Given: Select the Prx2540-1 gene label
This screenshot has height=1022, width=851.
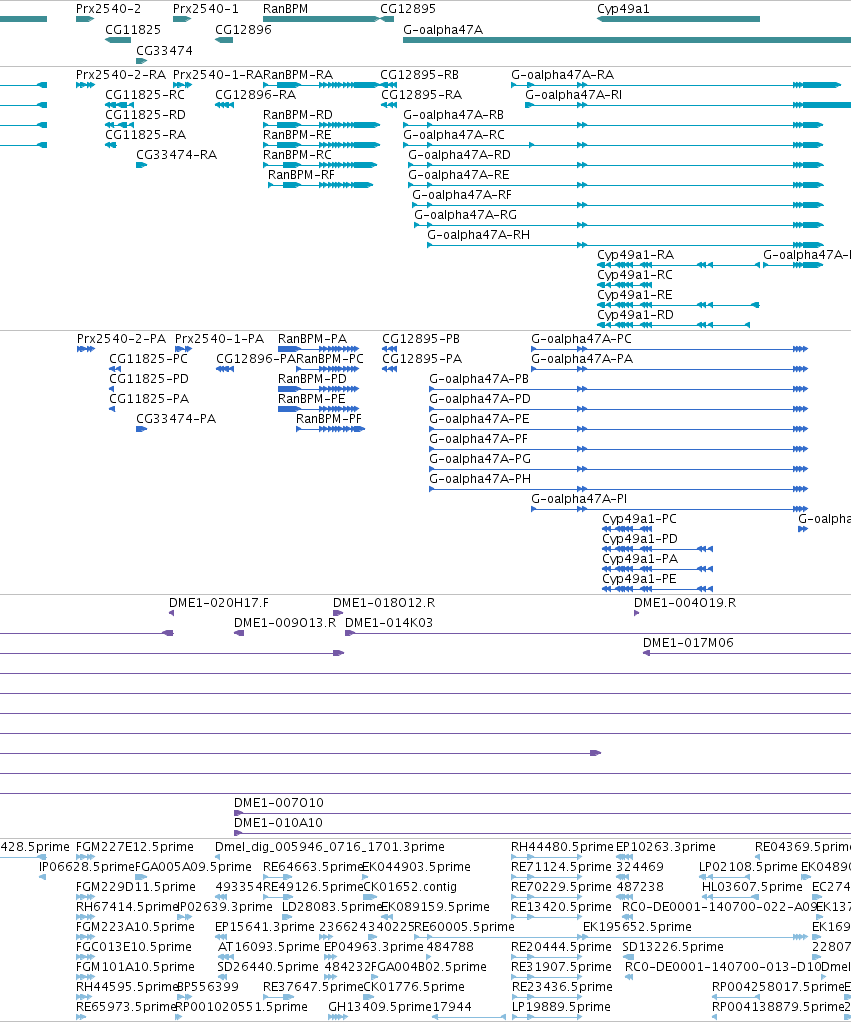Looking at the screenshot, I should click(x=206, y=9).
